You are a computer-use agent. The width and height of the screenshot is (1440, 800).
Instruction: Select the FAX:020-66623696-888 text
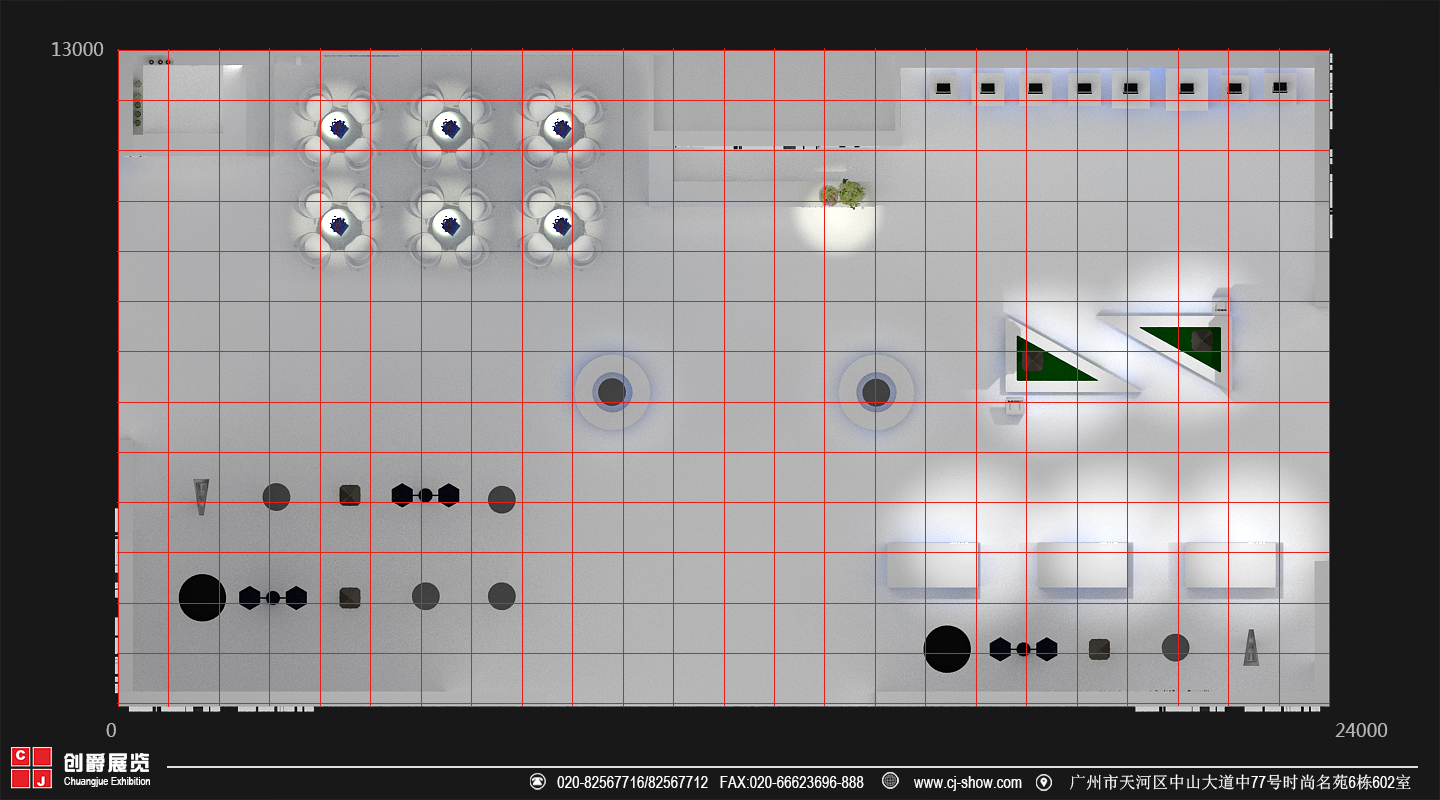coord(791,782)
